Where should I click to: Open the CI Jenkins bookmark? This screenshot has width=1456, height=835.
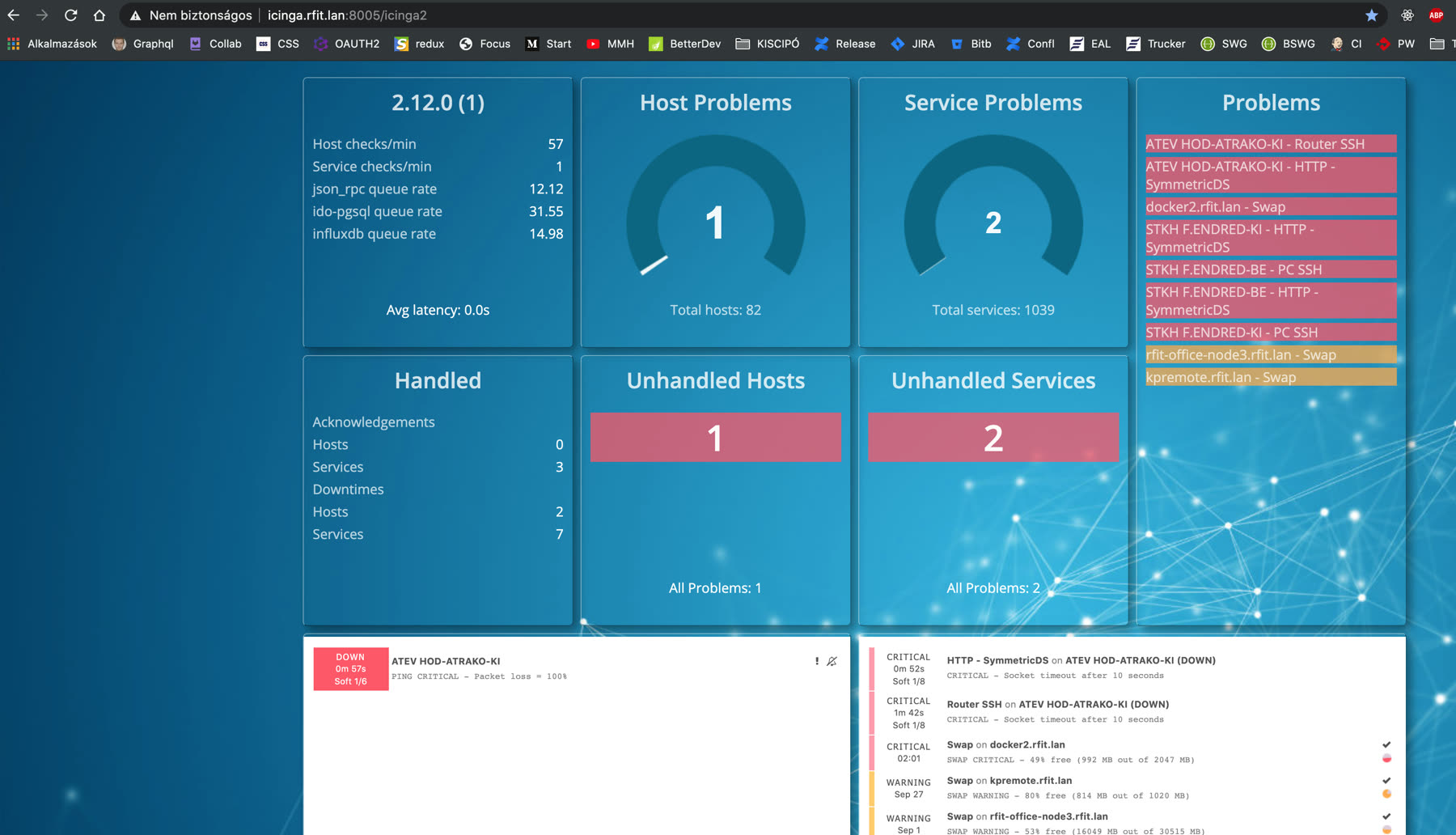pyautogui.click(x=1347, y=44)
